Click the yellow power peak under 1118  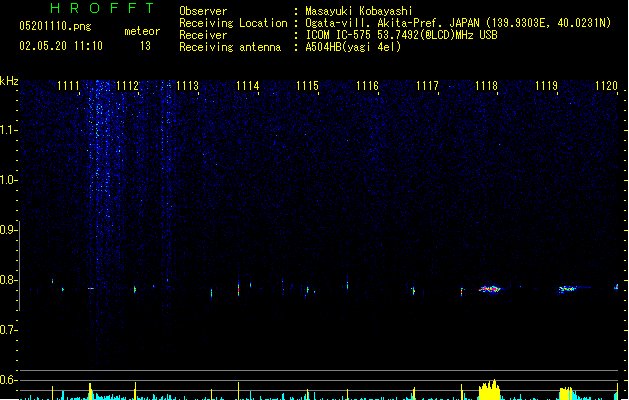tap(489, 390)
